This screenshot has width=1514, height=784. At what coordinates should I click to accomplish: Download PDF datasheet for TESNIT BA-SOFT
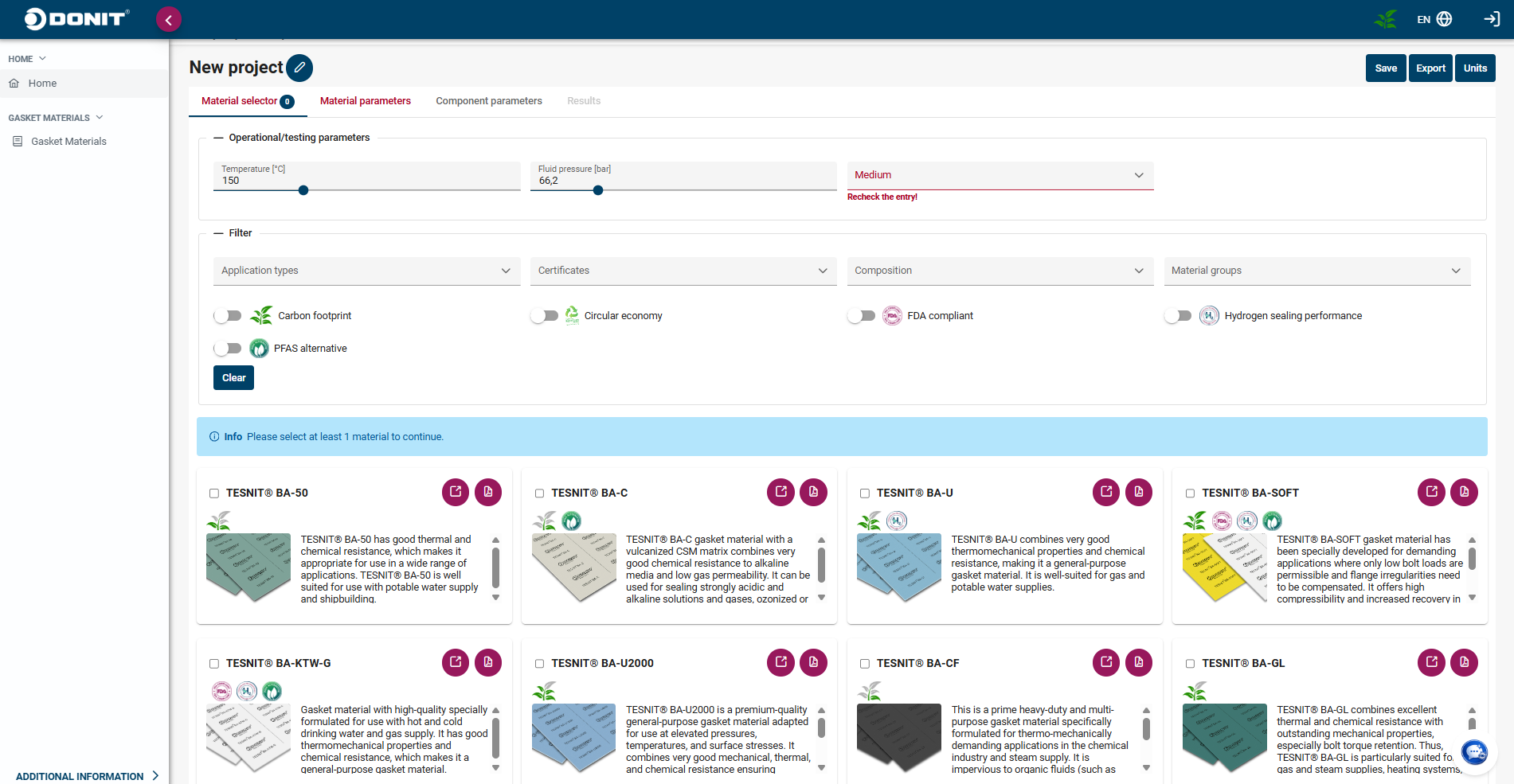point(1464,492)
